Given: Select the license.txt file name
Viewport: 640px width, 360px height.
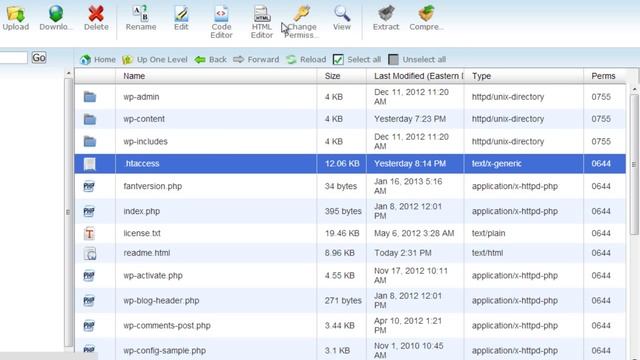Looking at the screenshot, I should click(142, 233).
